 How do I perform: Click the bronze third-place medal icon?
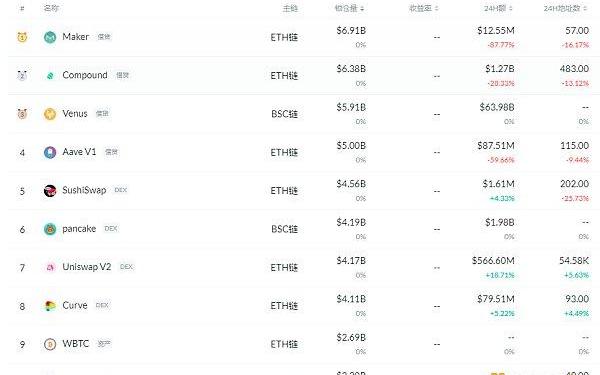pos(22,114)
